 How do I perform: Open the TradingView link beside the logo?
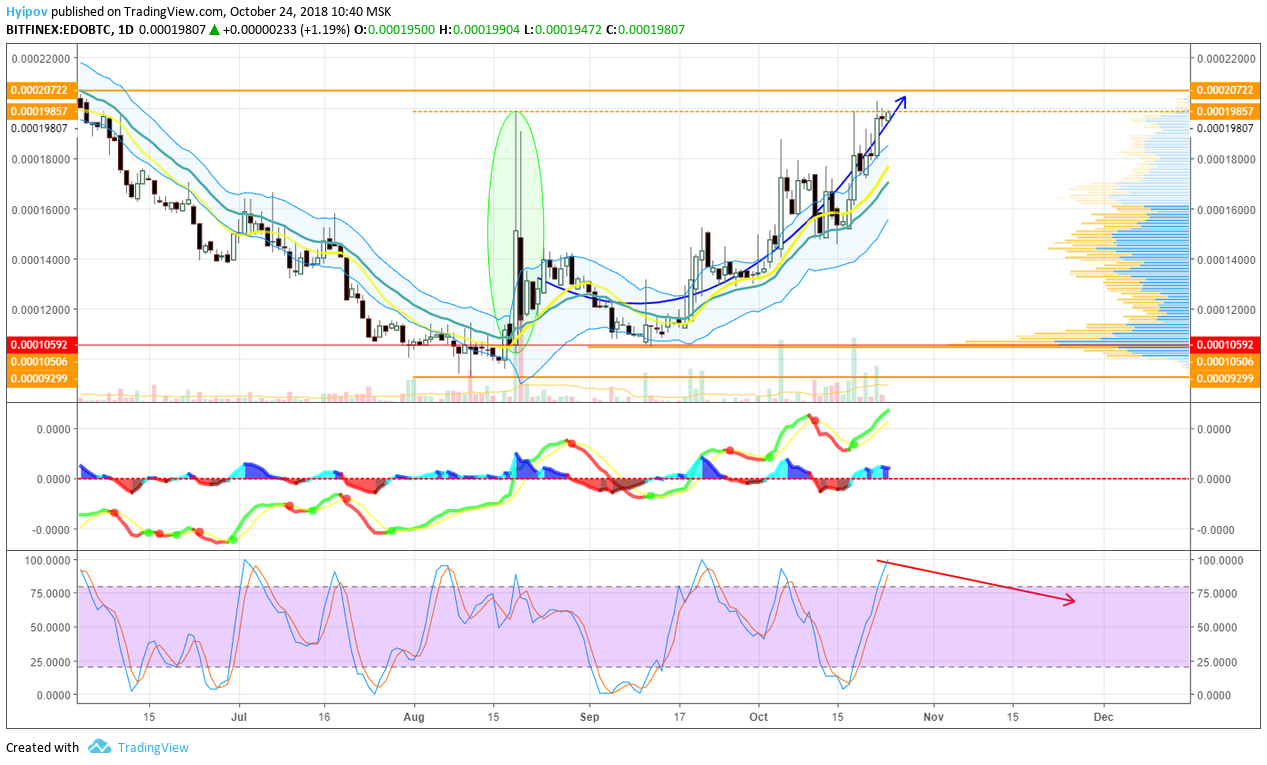click(x=153, y=747)
